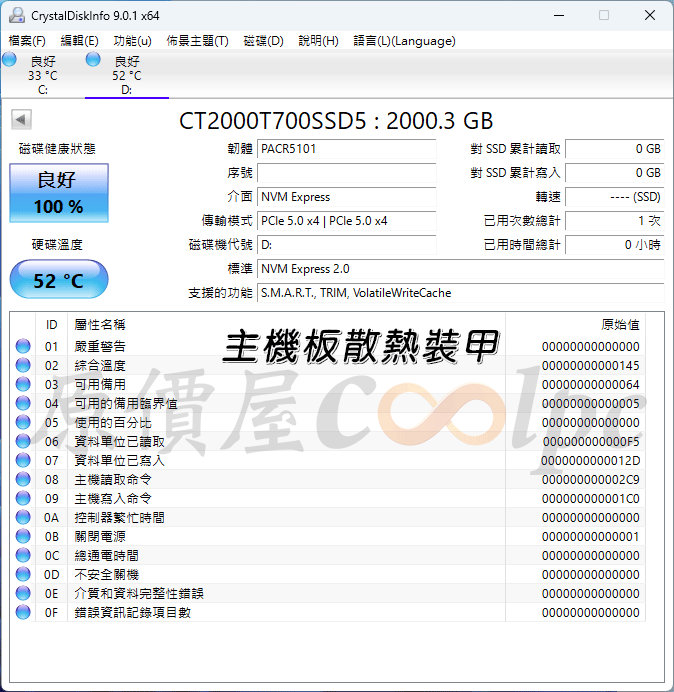Open the 編輯(E) menu
The width and height of the screenshot is (674, 692).
[79, 41]
